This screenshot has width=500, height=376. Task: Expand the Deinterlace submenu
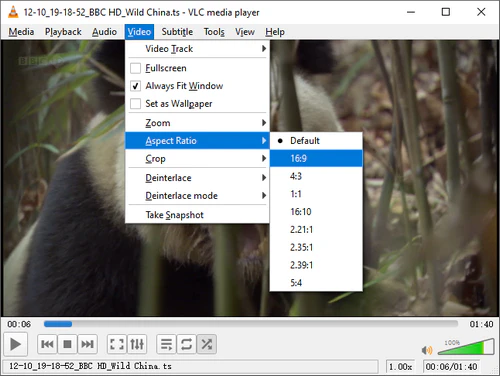197,178
